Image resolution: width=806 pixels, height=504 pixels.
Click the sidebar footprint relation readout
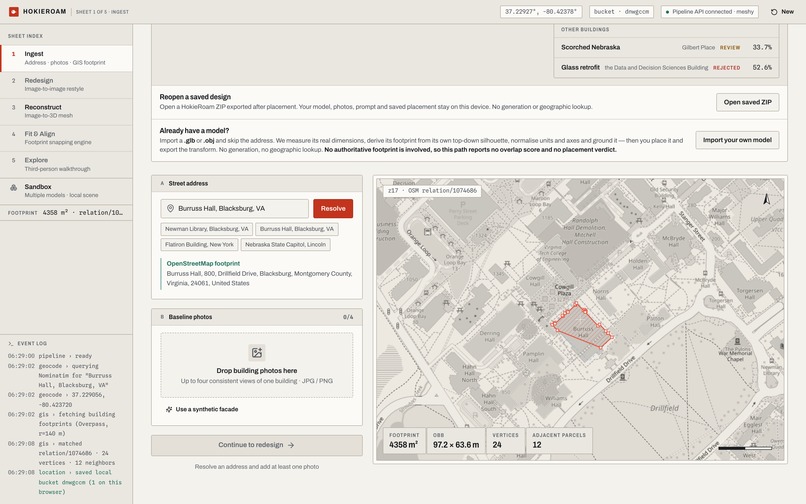(66, 212)
